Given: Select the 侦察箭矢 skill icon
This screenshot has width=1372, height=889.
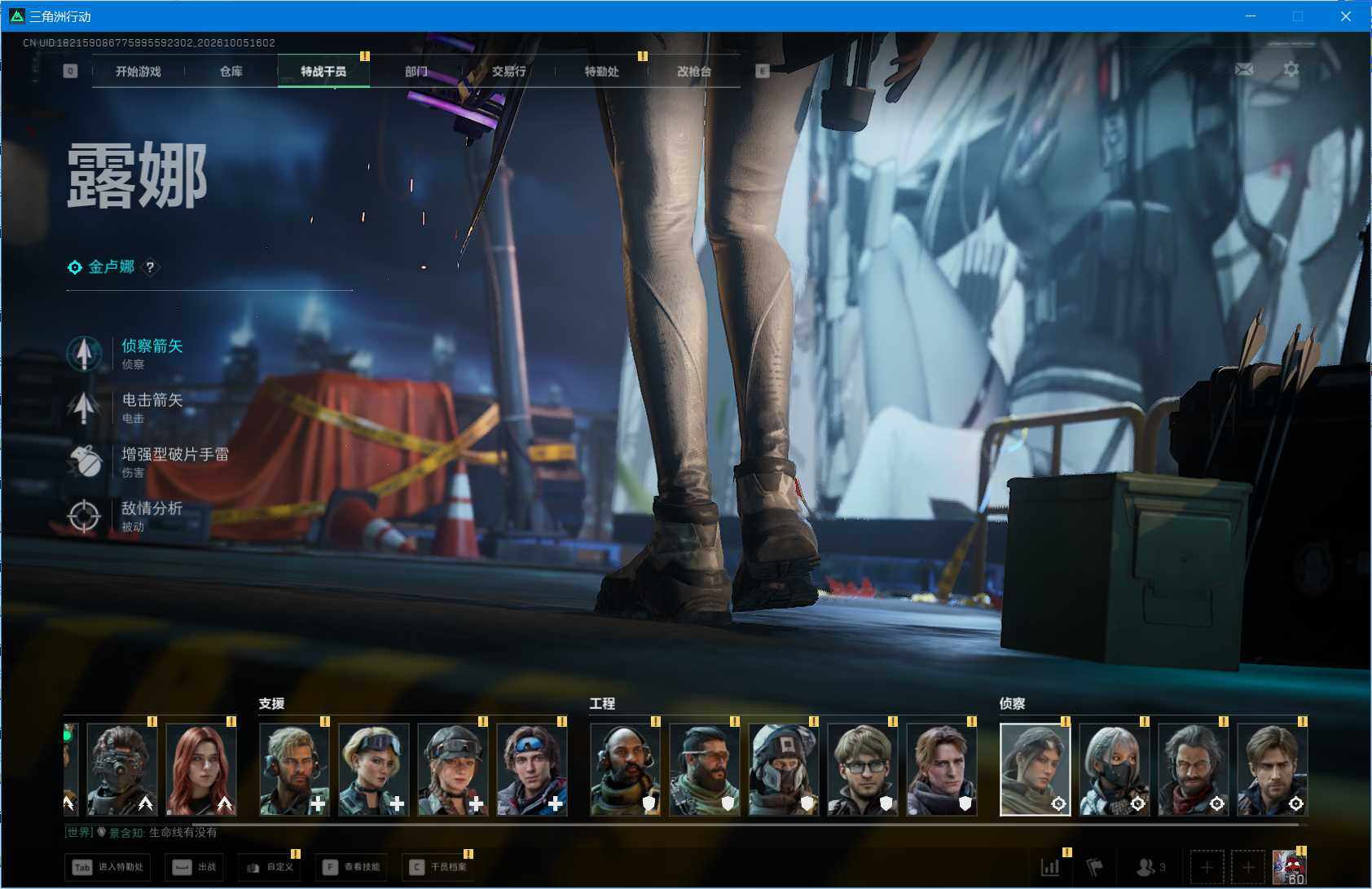Looking at the screenshot, I should tap(84, 354).
